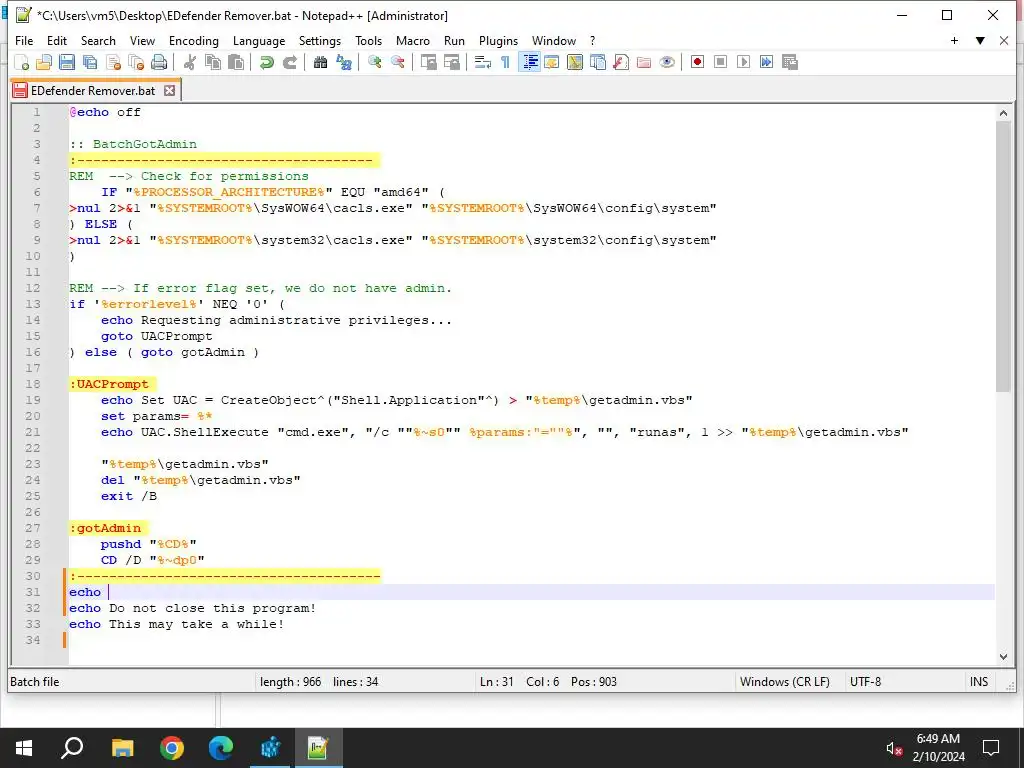Print the document with the printer icon
This screenshot has width=1024, height=768.
159,62
